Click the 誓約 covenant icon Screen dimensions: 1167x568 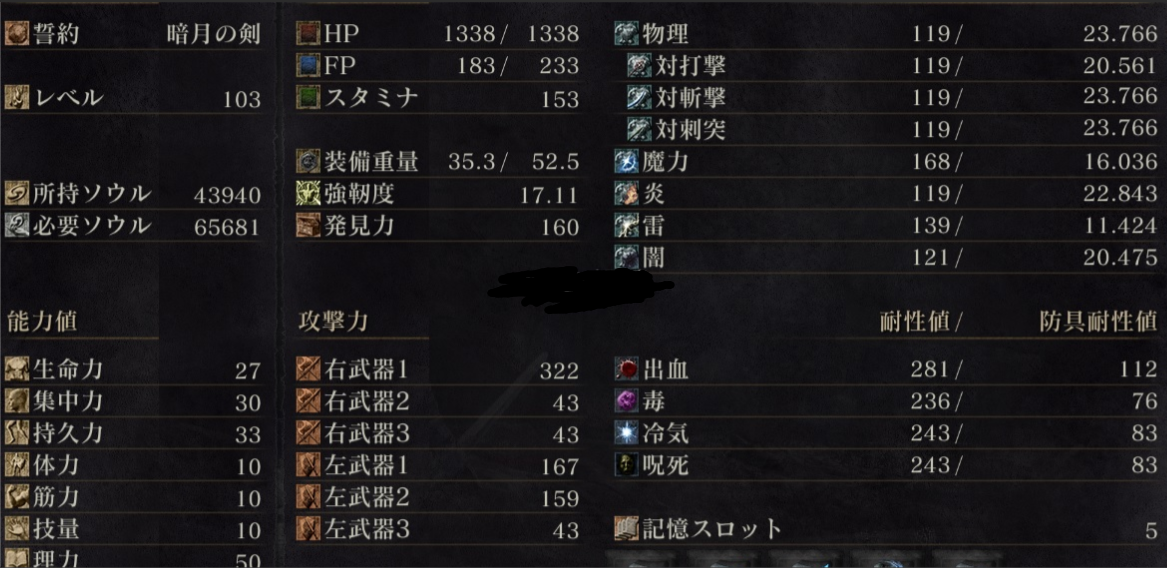click(16, 33)
